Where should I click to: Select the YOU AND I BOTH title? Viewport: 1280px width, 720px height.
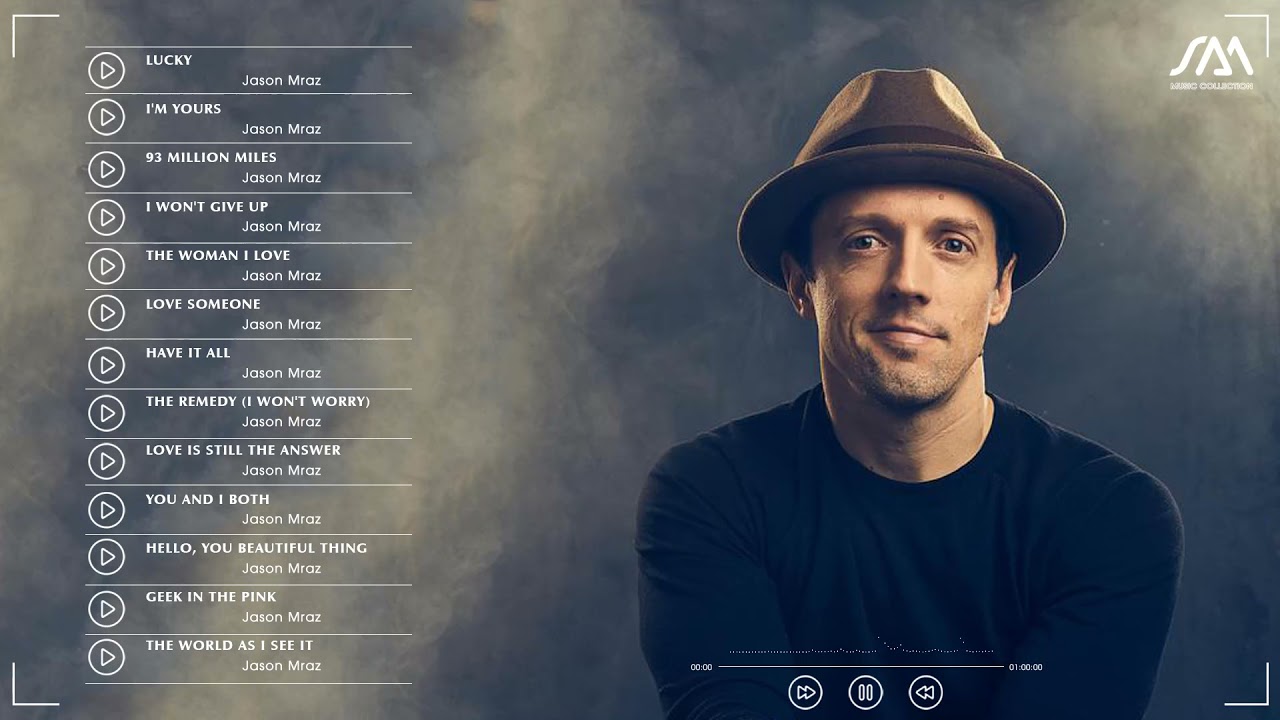(208, 499)
